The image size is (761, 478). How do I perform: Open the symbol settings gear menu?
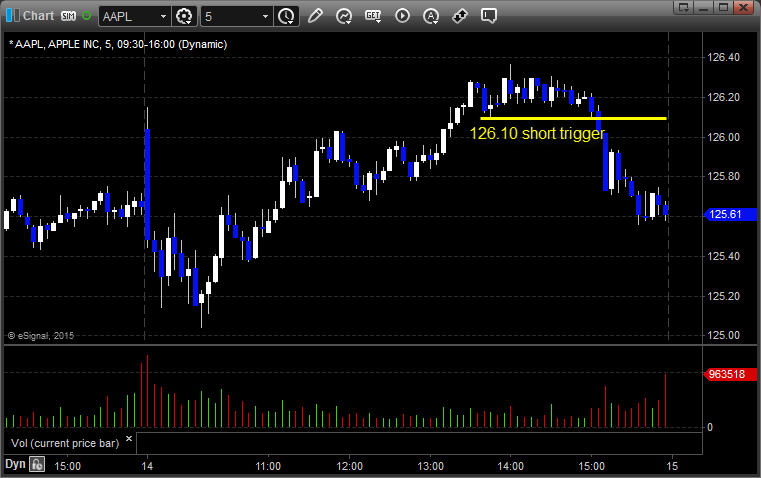pyautogui.click(x=184, y=16)
